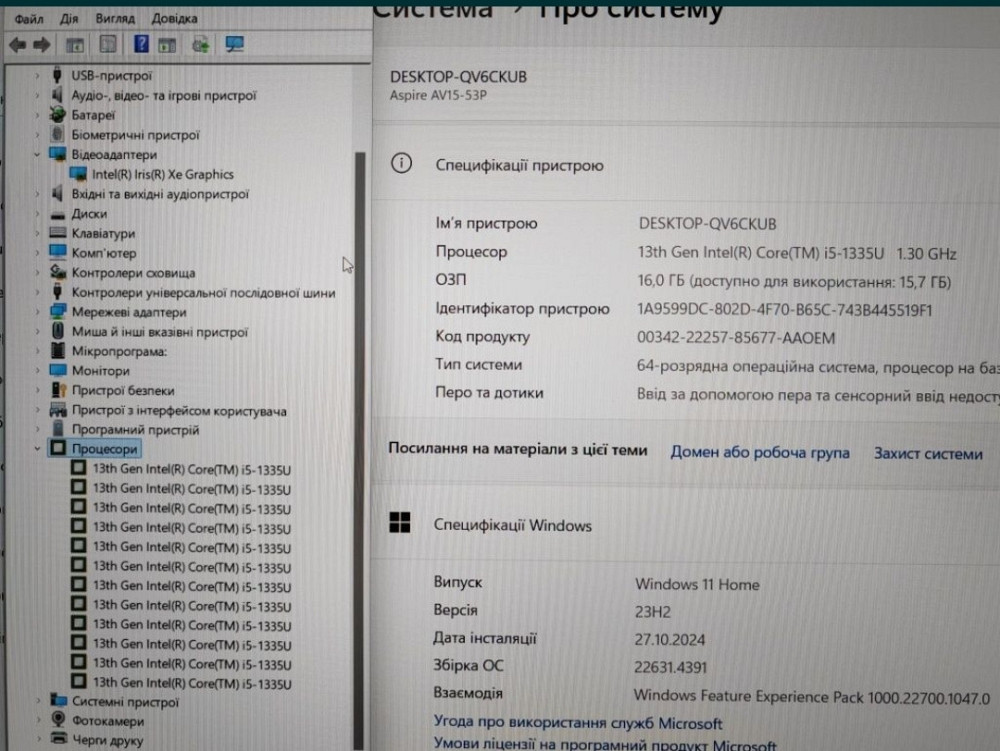Image resolution: width=1000 pixels, height=751 pixels.
Task: Collapse the Процесори tree node
Action: 38,450
